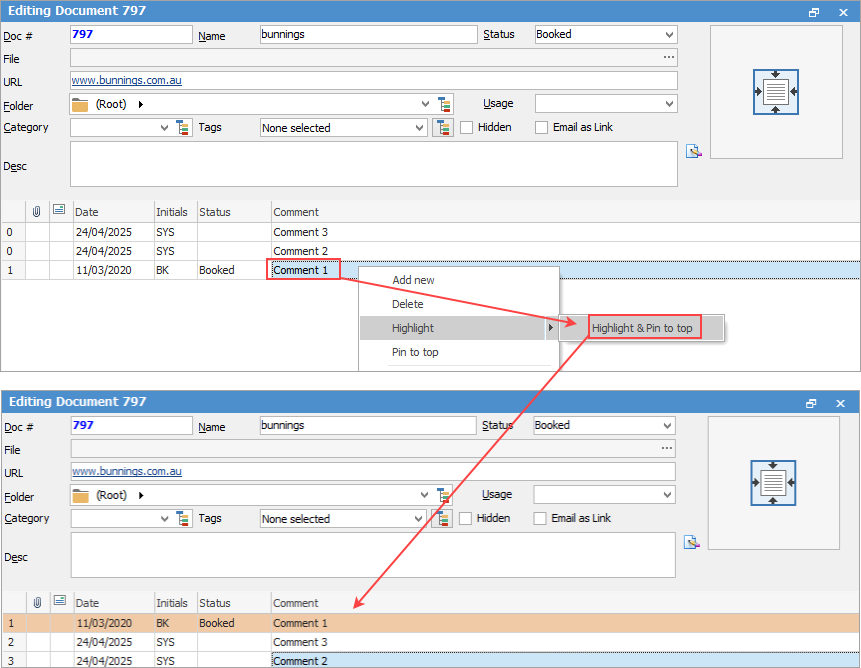Click the Desc editor icon in the upper dialog
The height and width of the screenshot is (668, 861).
[693, 152]
